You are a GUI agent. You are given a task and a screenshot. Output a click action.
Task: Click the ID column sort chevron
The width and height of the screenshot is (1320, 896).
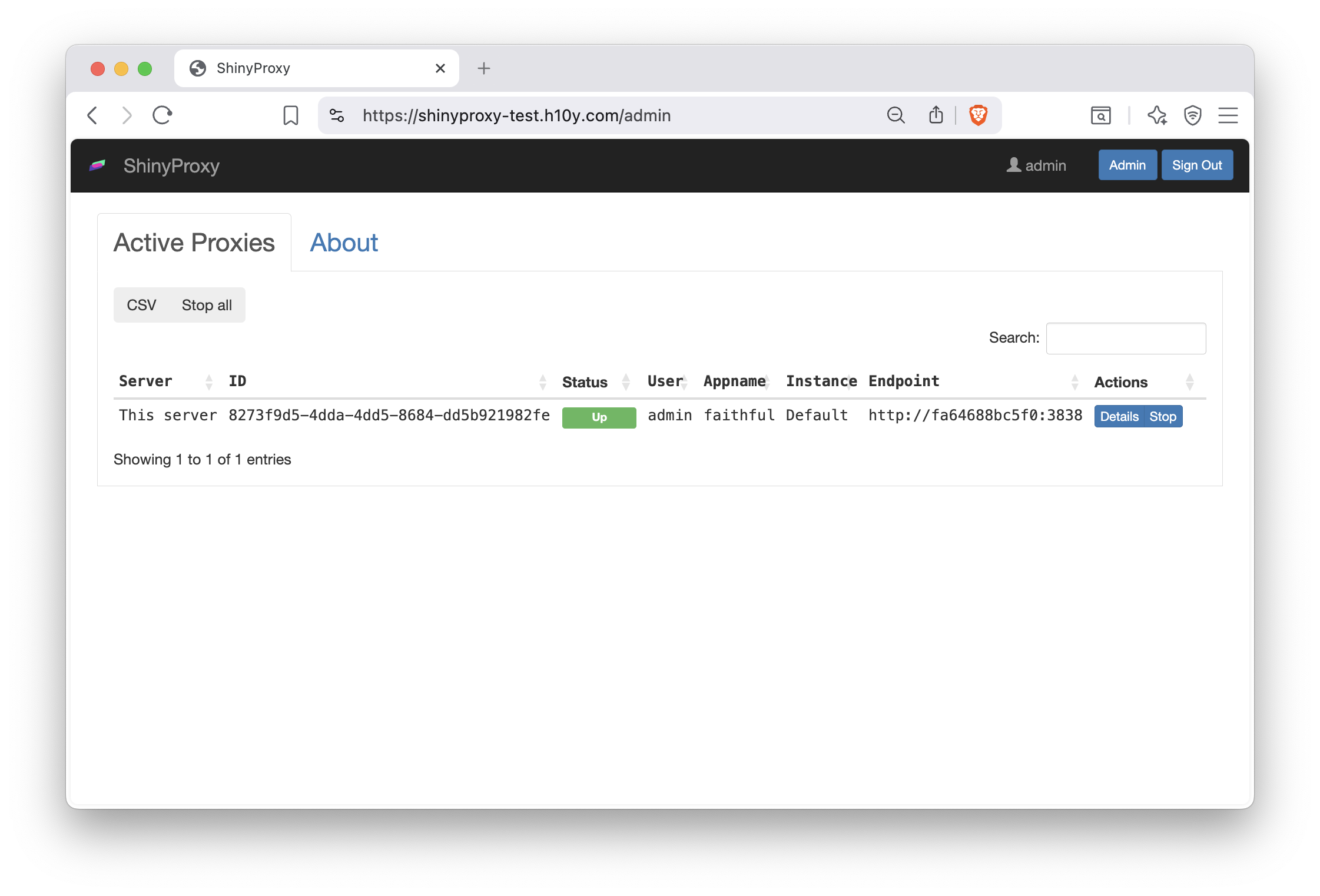point(543,381)
